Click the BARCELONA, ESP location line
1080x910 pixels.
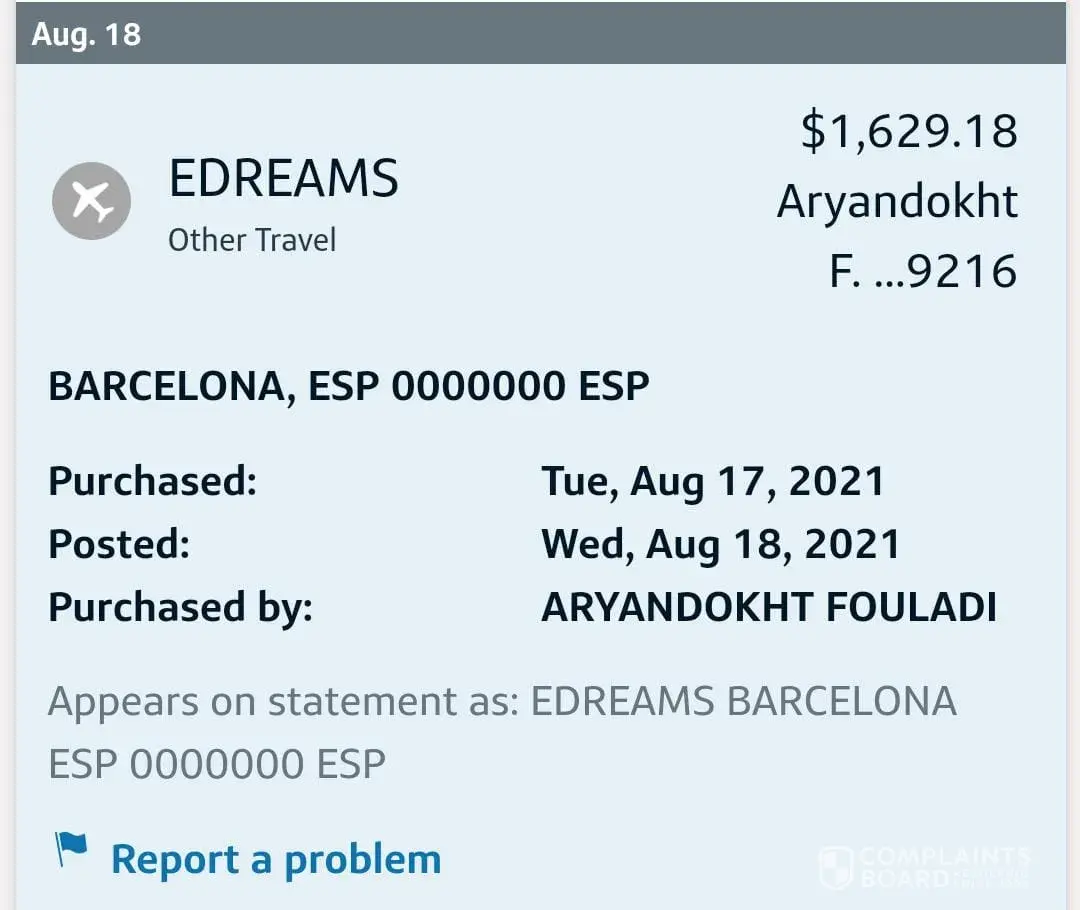click(349, 386)
